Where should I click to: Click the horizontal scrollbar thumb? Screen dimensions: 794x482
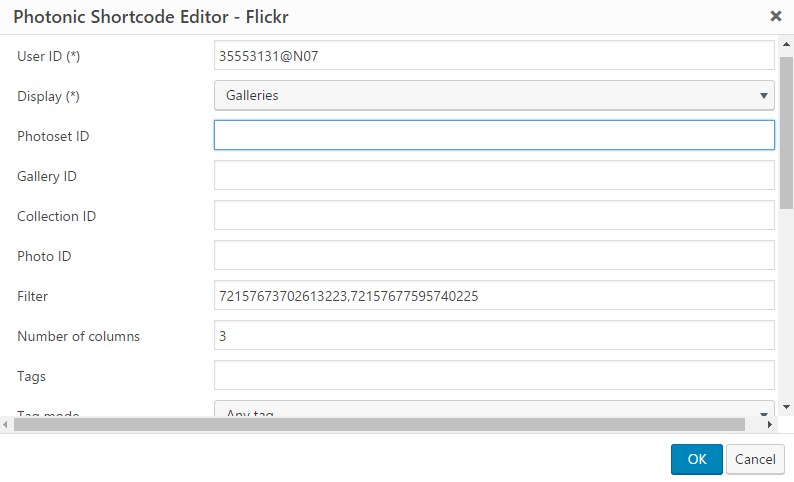pos(380,424)
